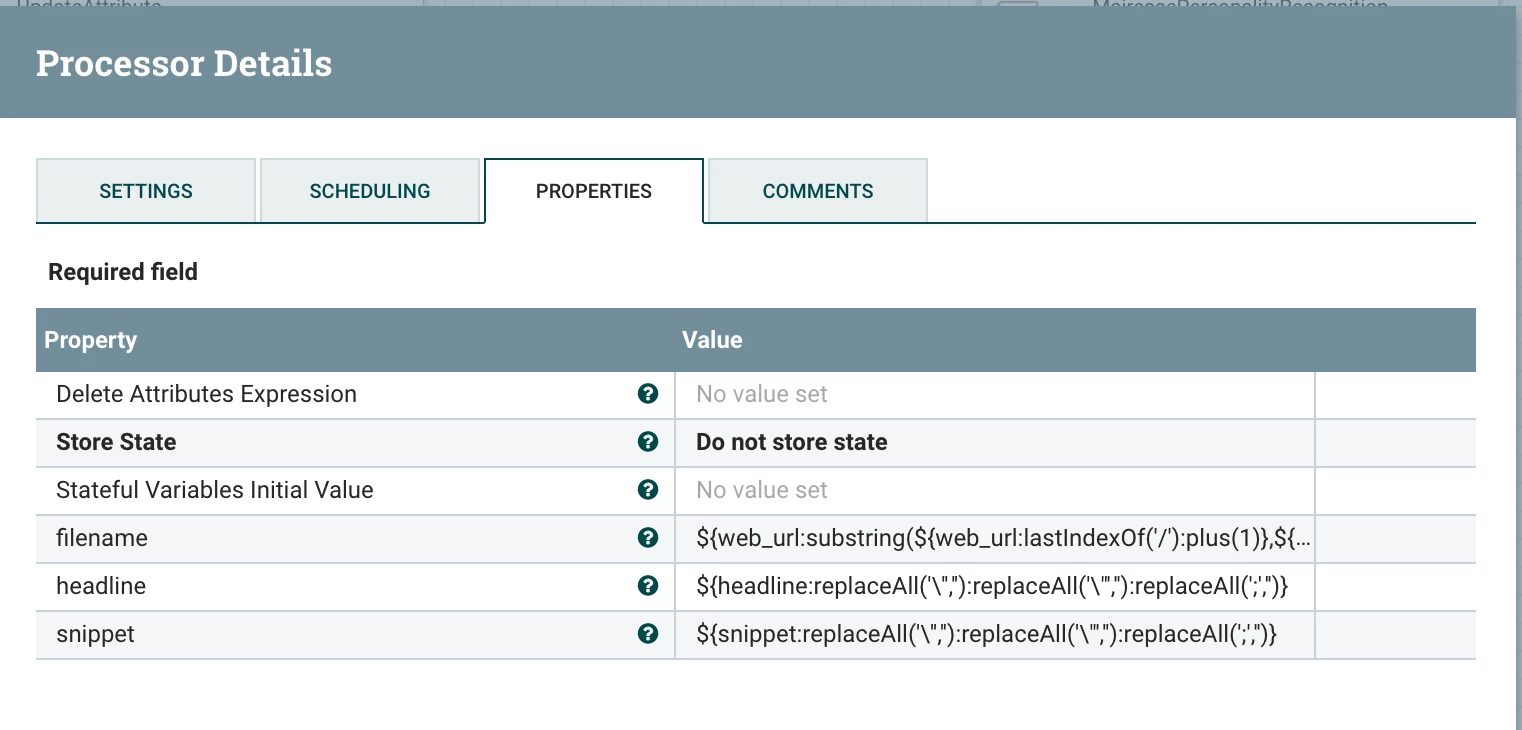This screenshot has height=730, width=1522.
Task: Open help icon for Store State
Action: [x=648, y=442]
